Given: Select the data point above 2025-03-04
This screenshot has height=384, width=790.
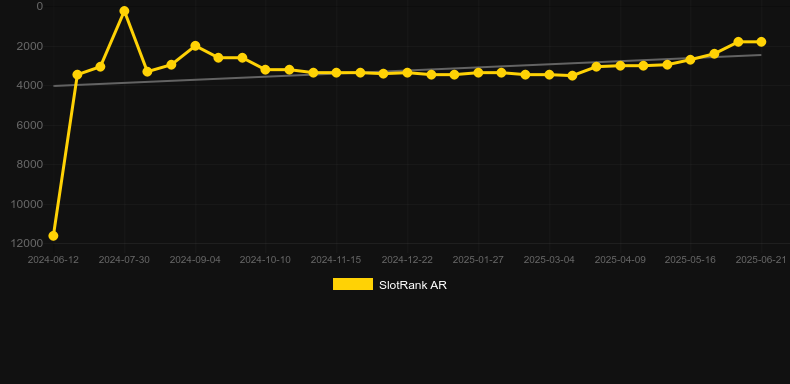Looking at the screenshot, I should (x=549, y=75).
